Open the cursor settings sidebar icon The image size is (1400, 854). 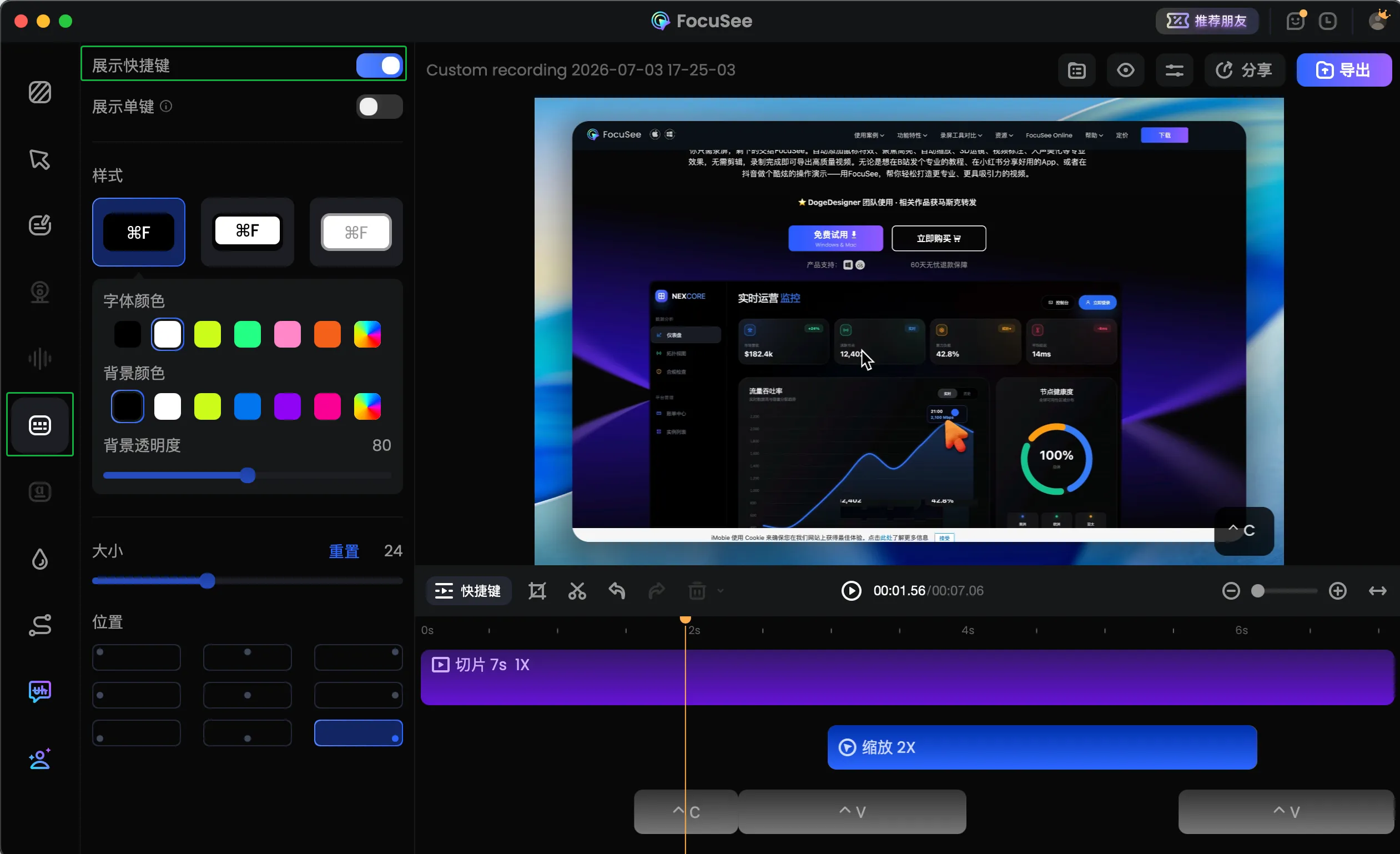(40, 159)
